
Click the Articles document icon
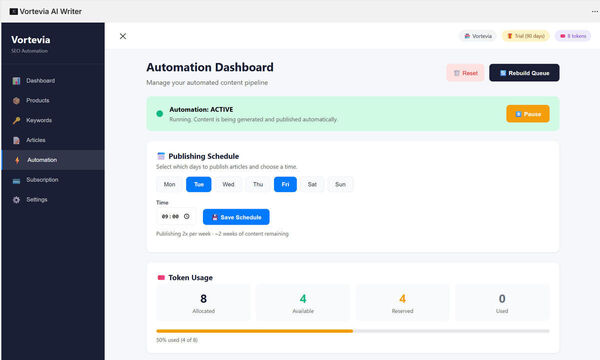tap(16, 140)
